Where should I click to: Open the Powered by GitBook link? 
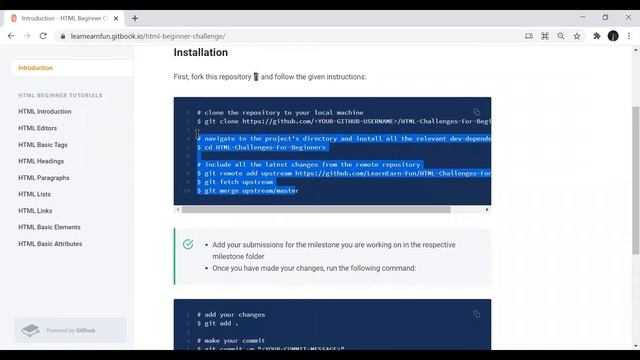(x=71, y=330)
